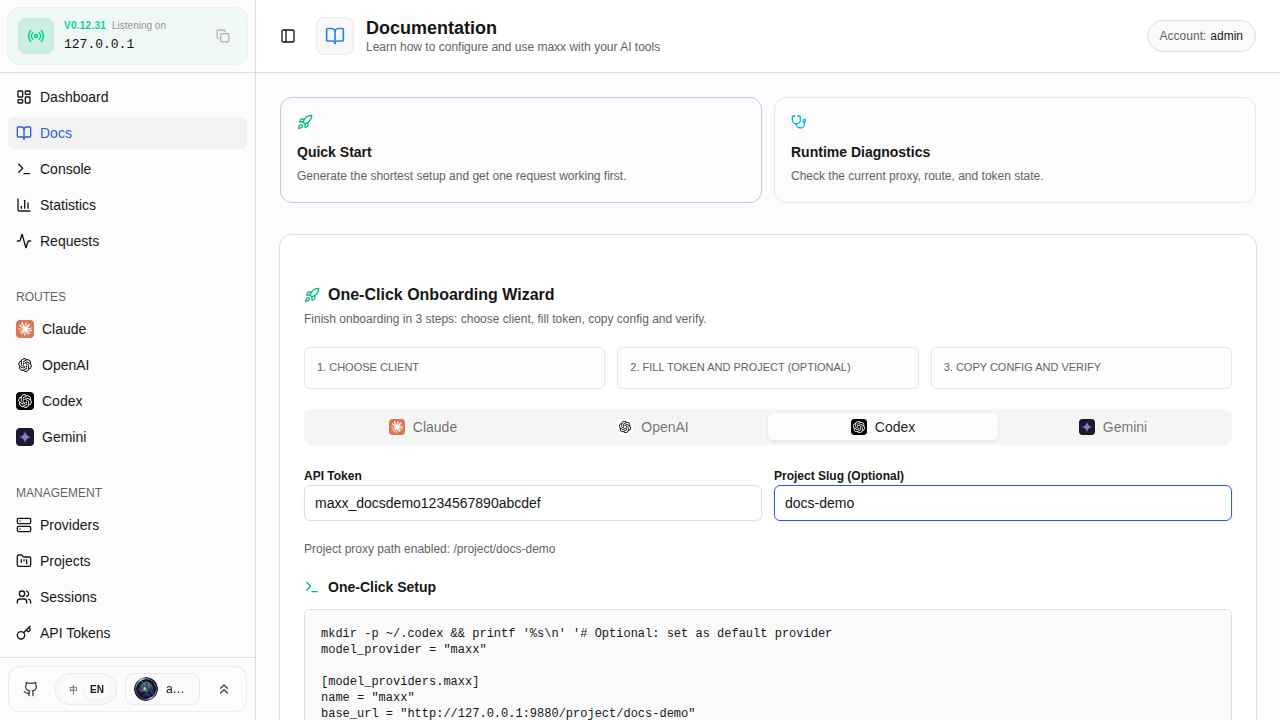Click the API Tokens key icon
This screenshot has height=720, width=1280.
(24, 633)
